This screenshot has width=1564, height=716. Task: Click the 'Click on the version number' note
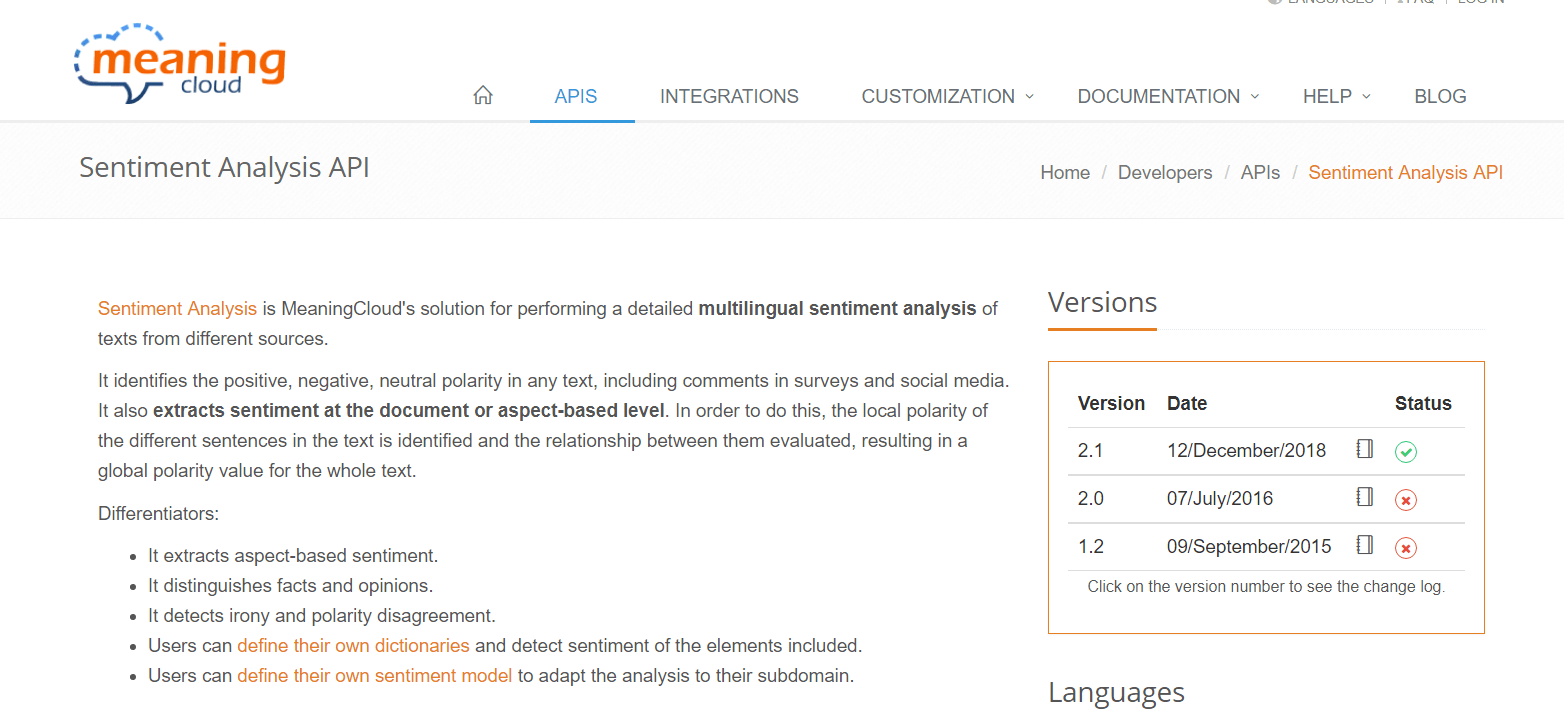[1266, 587]
